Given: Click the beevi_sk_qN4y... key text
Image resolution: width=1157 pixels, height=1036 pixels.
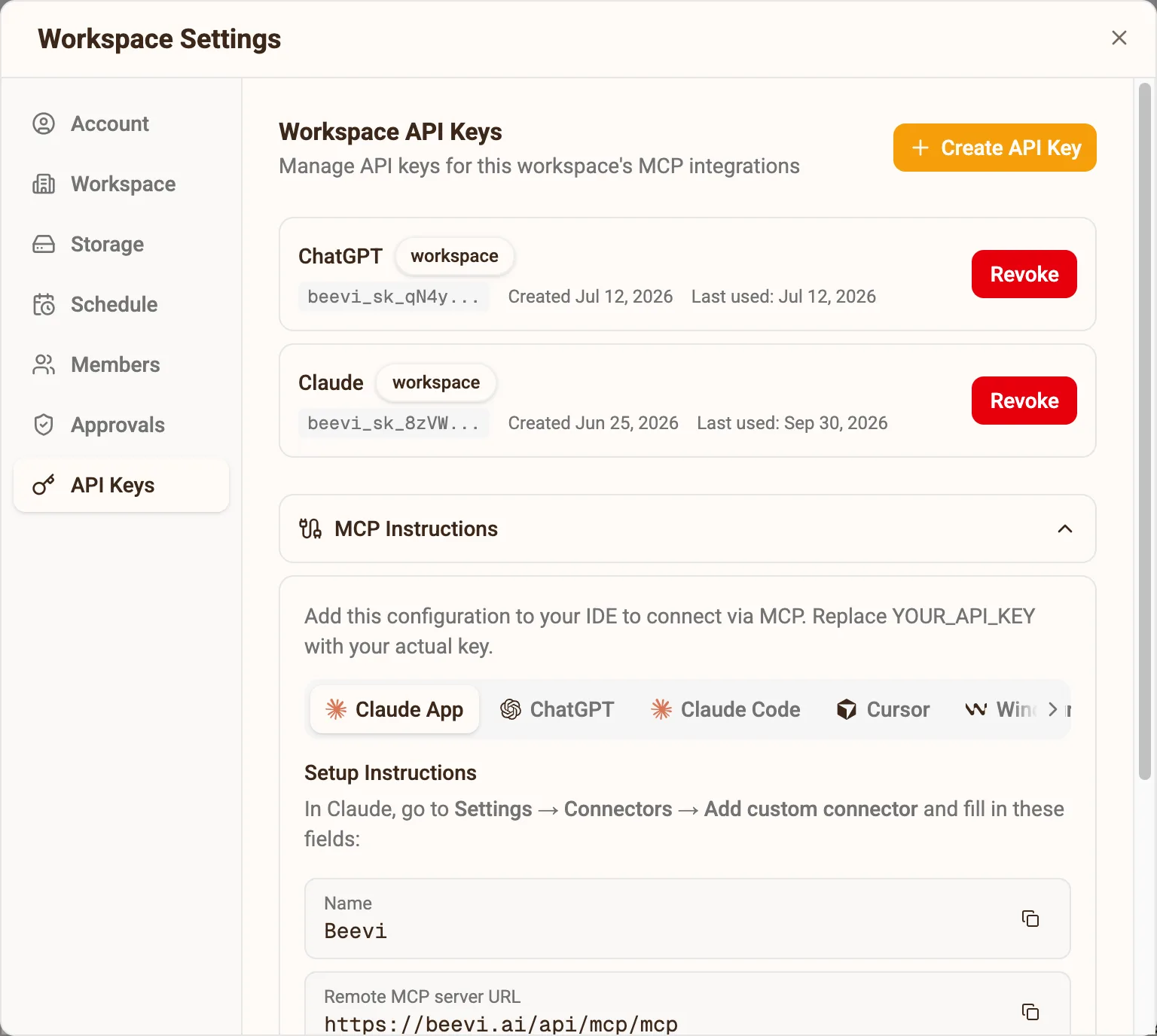Looking at the screenshot, I should pyautogui.click(x=394, y=297).
